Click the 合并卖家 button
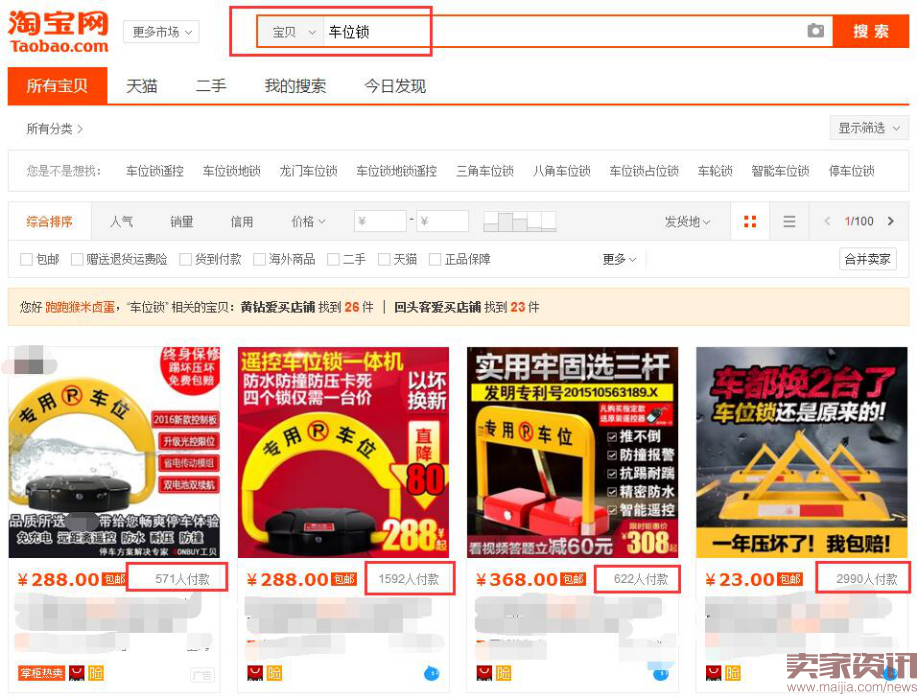The height and width of the screenshot is (699, 917). [x=867, y=259]
